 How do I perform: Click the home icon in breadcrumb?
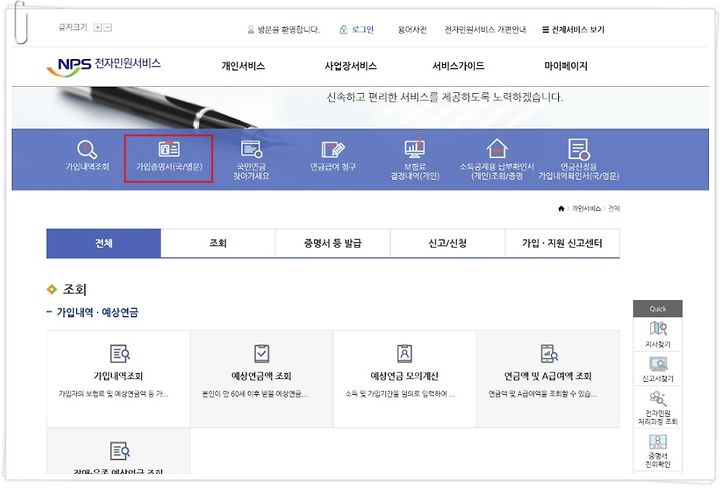click(561, 208)
